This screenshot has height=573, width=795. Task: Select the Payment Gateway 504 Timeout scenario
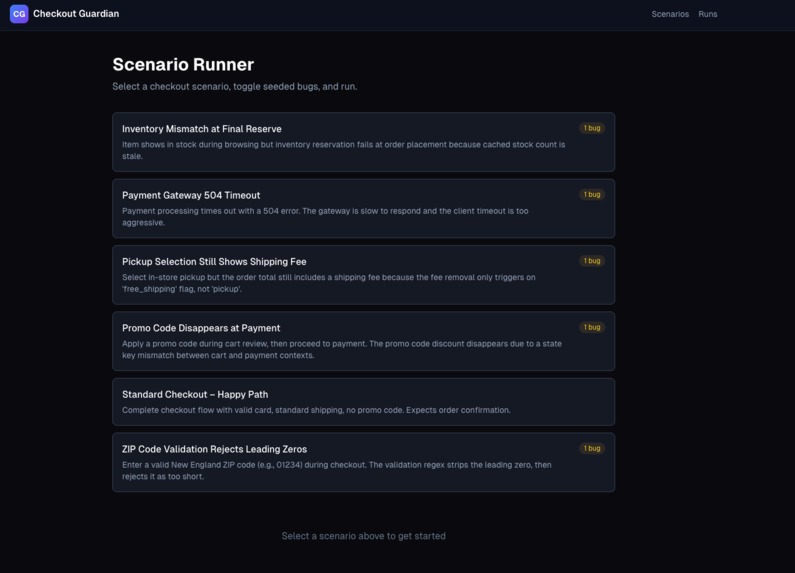click(364, 208)
